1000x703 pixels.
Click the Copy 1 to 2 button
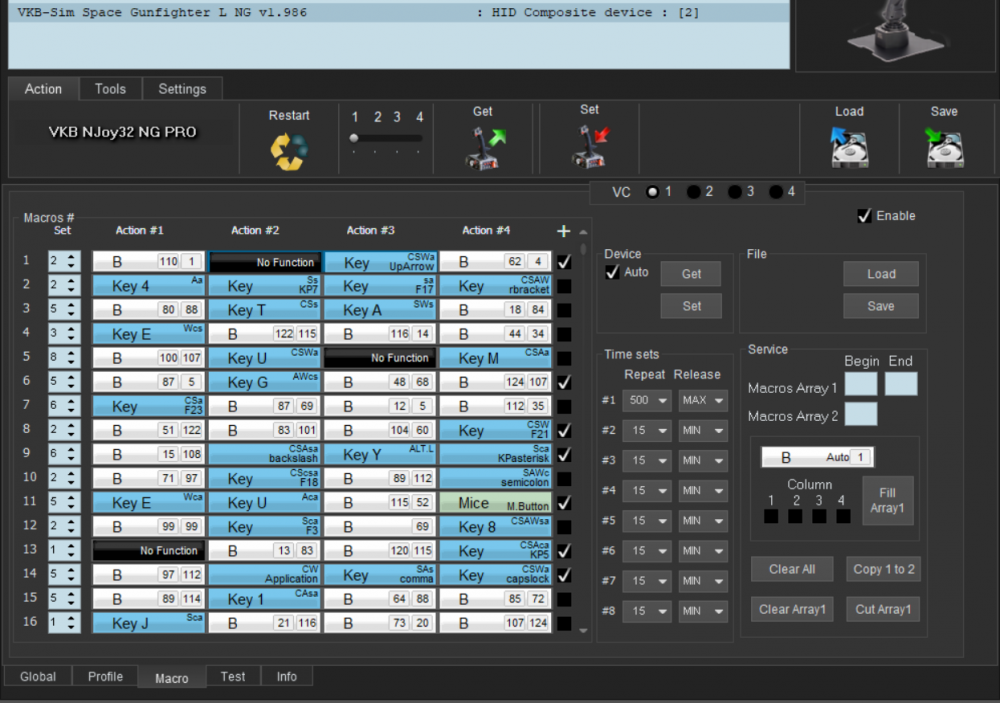pyautogui.click(x=883, y=569)
